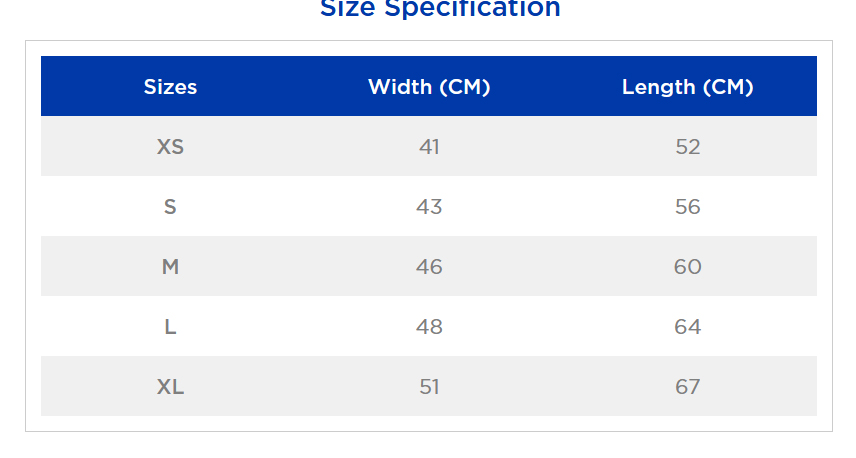The width and height of the screenshot is (856, 458).
Task: Click the blue table header row
Action: [x=429, y=86]
